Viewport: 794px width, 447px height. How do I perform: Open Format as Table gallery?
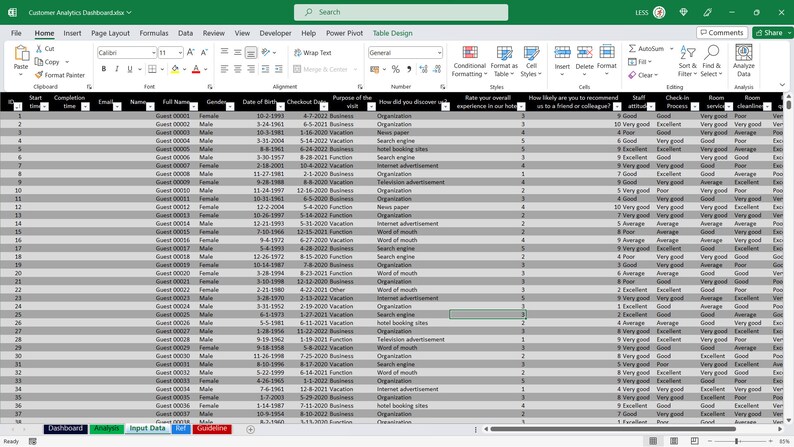click(504, 62)
